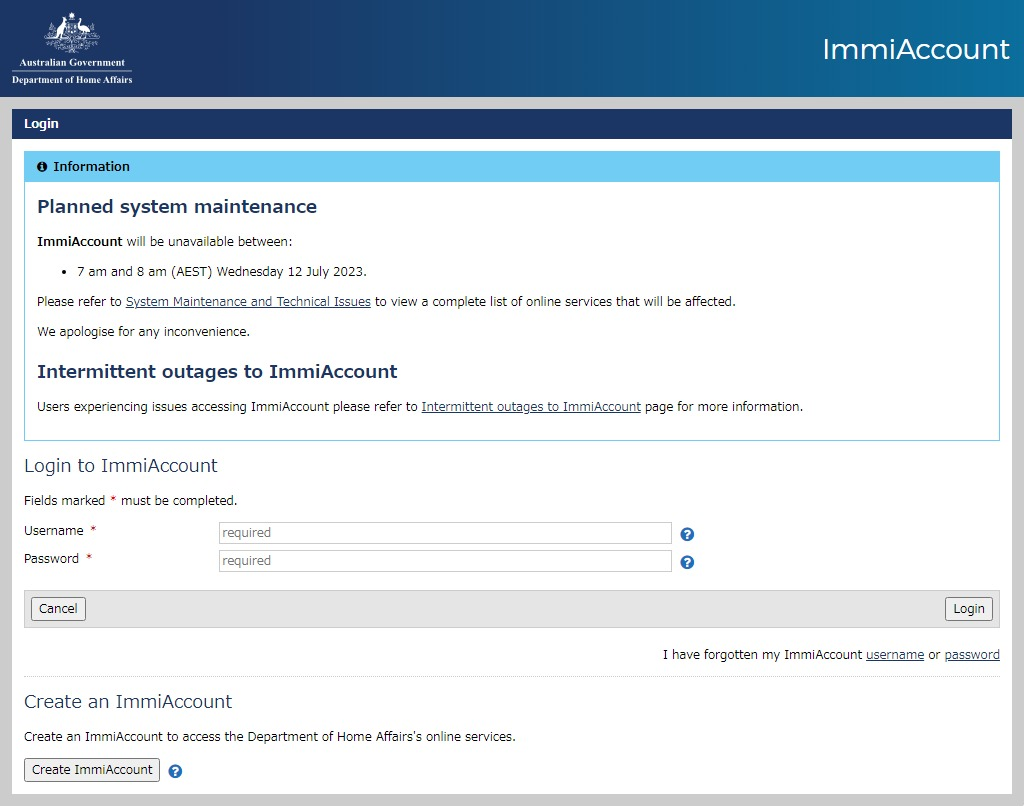
Task: Click the help icon beside Username field
Action: (x=687, y=534)
